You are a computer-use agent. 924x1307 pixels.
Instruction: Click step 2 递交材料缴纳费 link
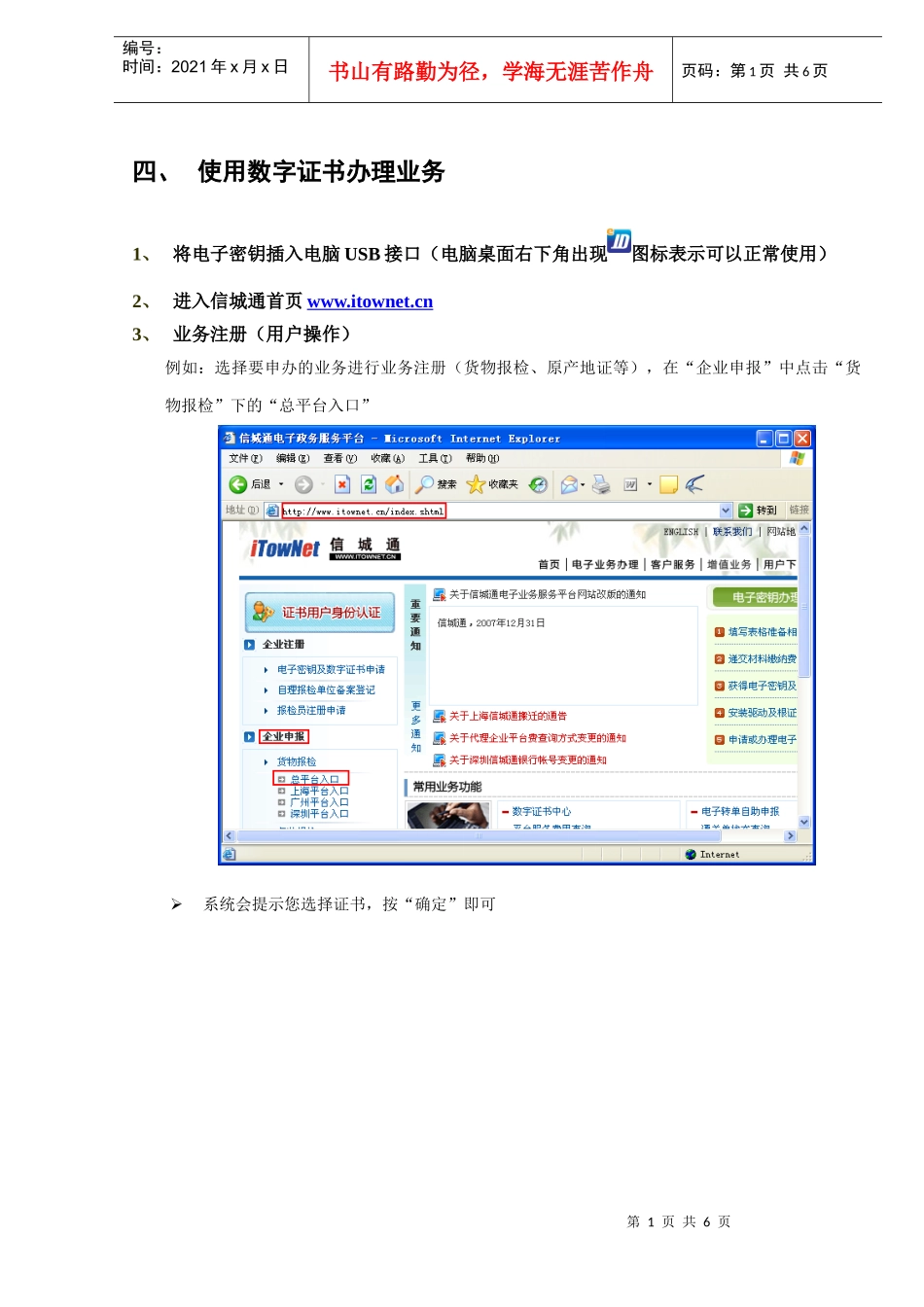(x=763, y=659)
